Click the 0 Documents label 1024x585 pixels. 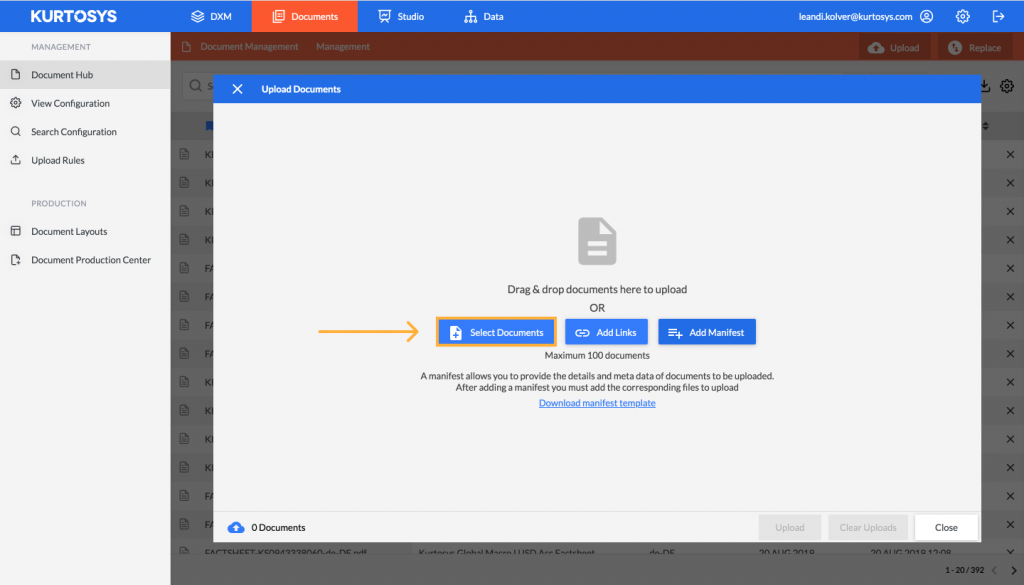pyautogui.click(x=278, y=528)
